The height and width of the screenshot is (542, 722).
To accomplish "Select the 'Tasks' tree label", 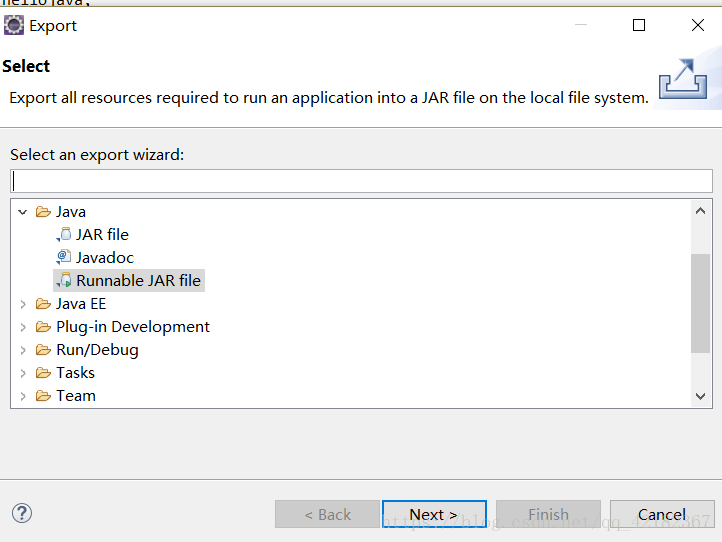I will click(76, 373).
